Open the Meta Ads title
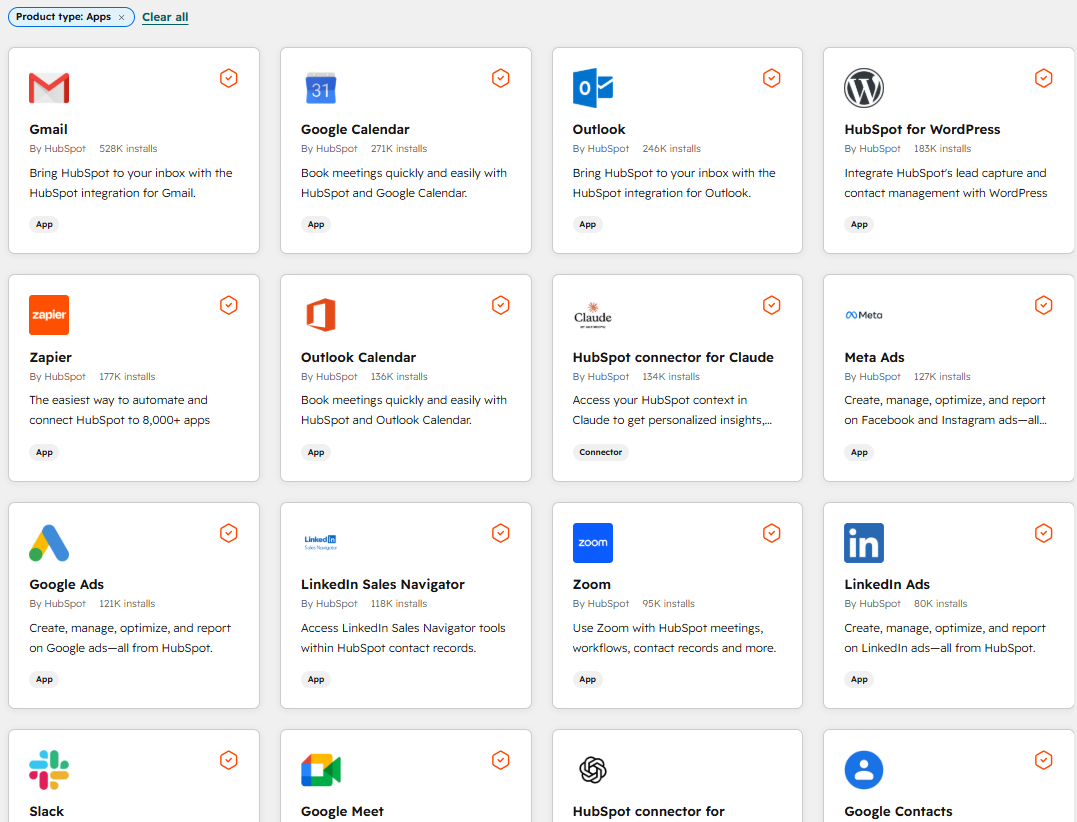 [x=874, y=357]
